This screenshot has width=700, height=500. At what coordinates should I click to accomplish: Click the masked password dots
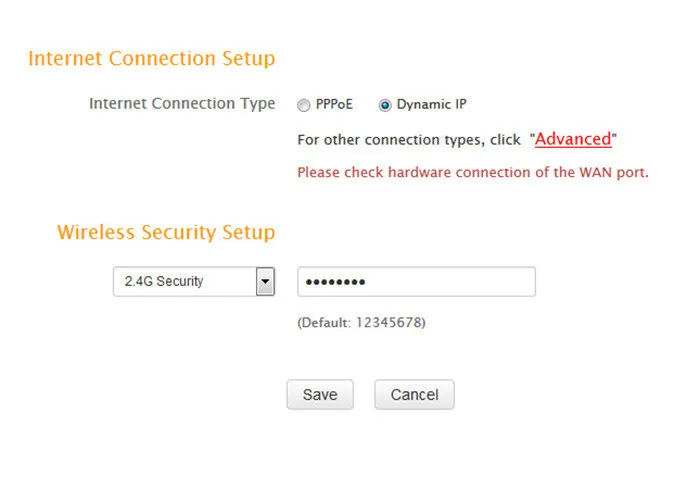pos(335,282)
